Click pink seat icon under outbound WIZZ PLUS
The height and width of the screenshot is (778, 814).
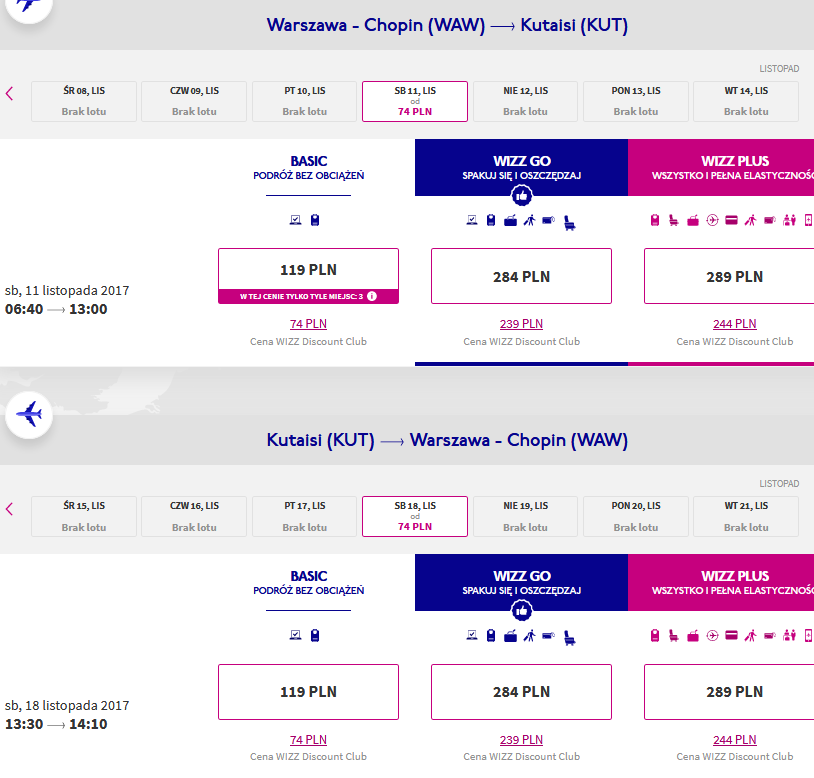[x=673, y=221]
